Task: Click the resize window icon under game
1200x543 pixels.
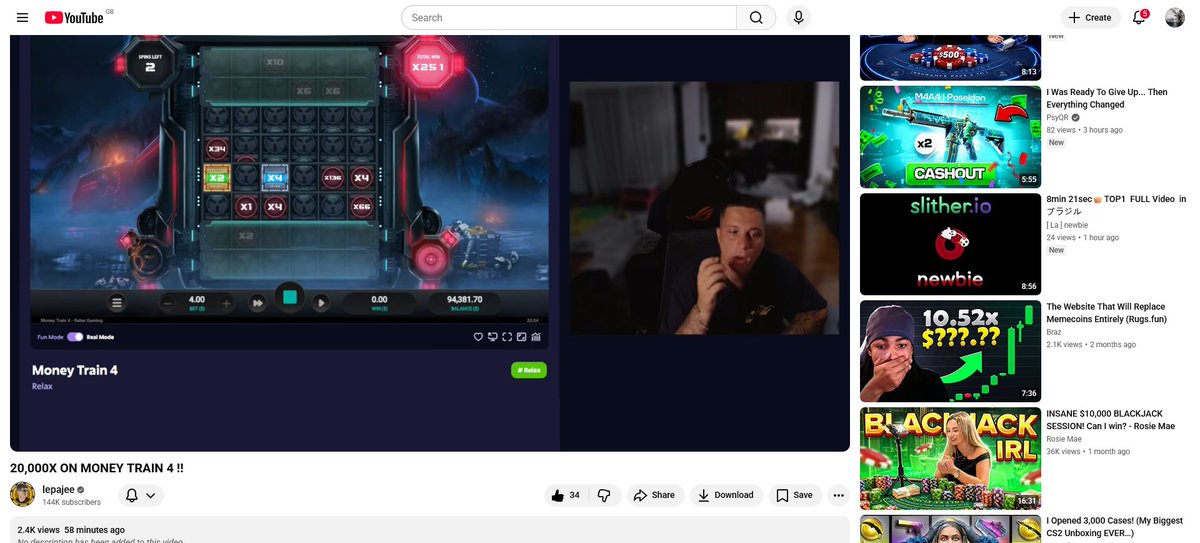Action: tap(521, 337)
